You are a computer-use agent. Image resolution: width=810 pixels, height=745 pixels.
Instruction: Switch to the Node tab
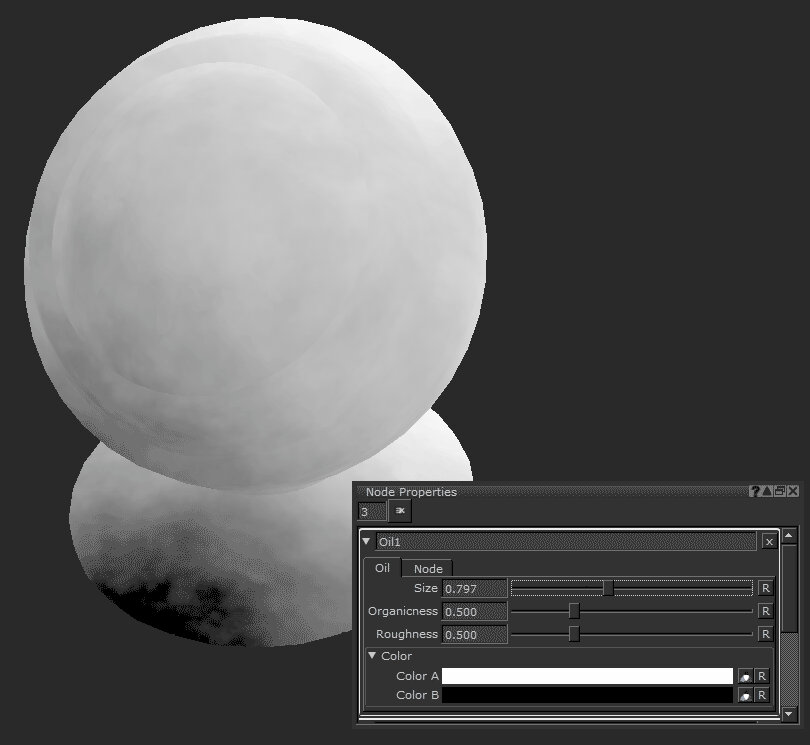click(x=428, y=568)
